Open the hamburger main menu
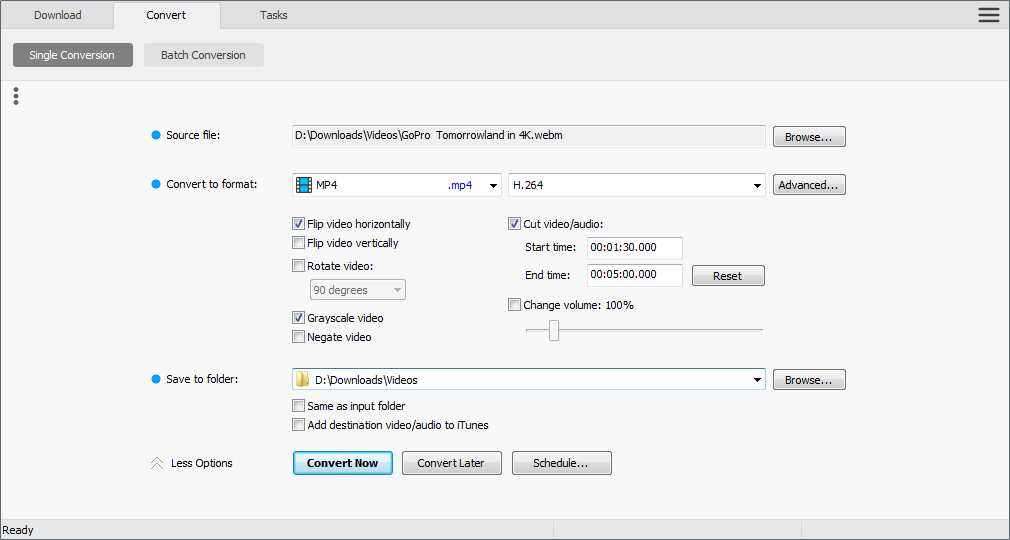Image resolution: width=1010 pixels, height=540 pixels. [988, 14]
